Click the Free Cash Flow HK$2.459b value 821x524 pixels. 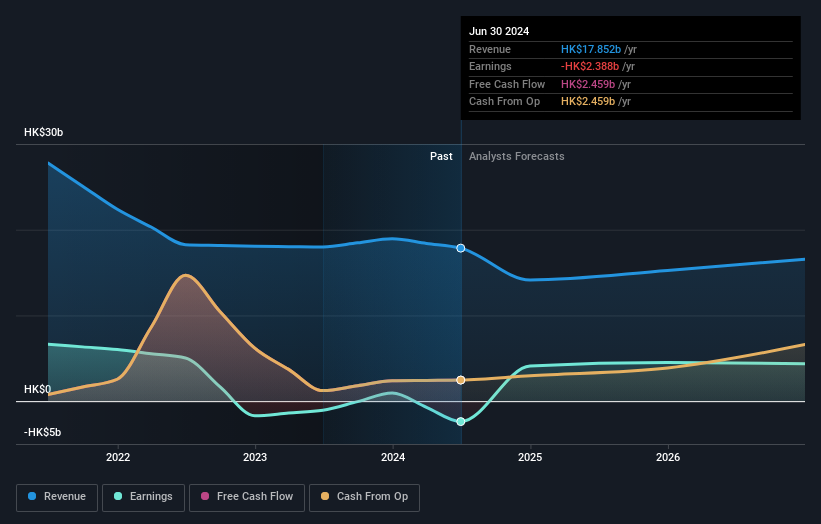(x=588, y=84)
